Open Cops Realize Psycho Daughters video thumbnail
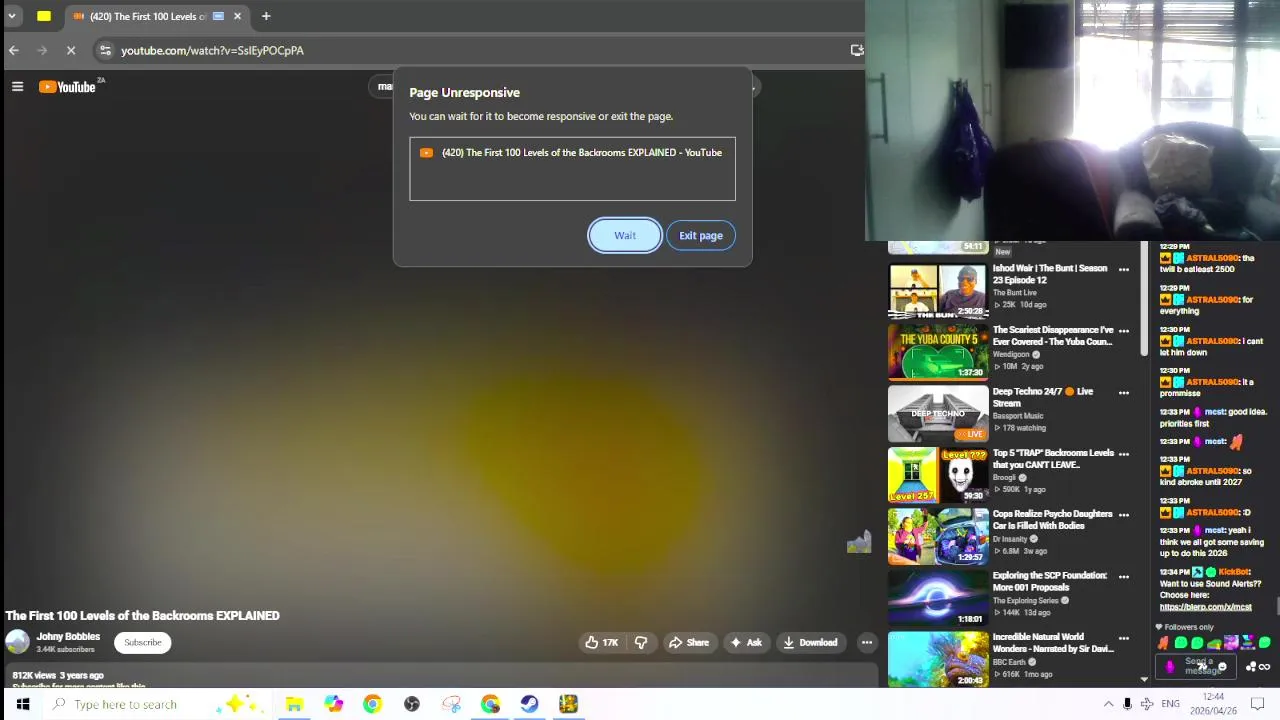 [938, 536]
